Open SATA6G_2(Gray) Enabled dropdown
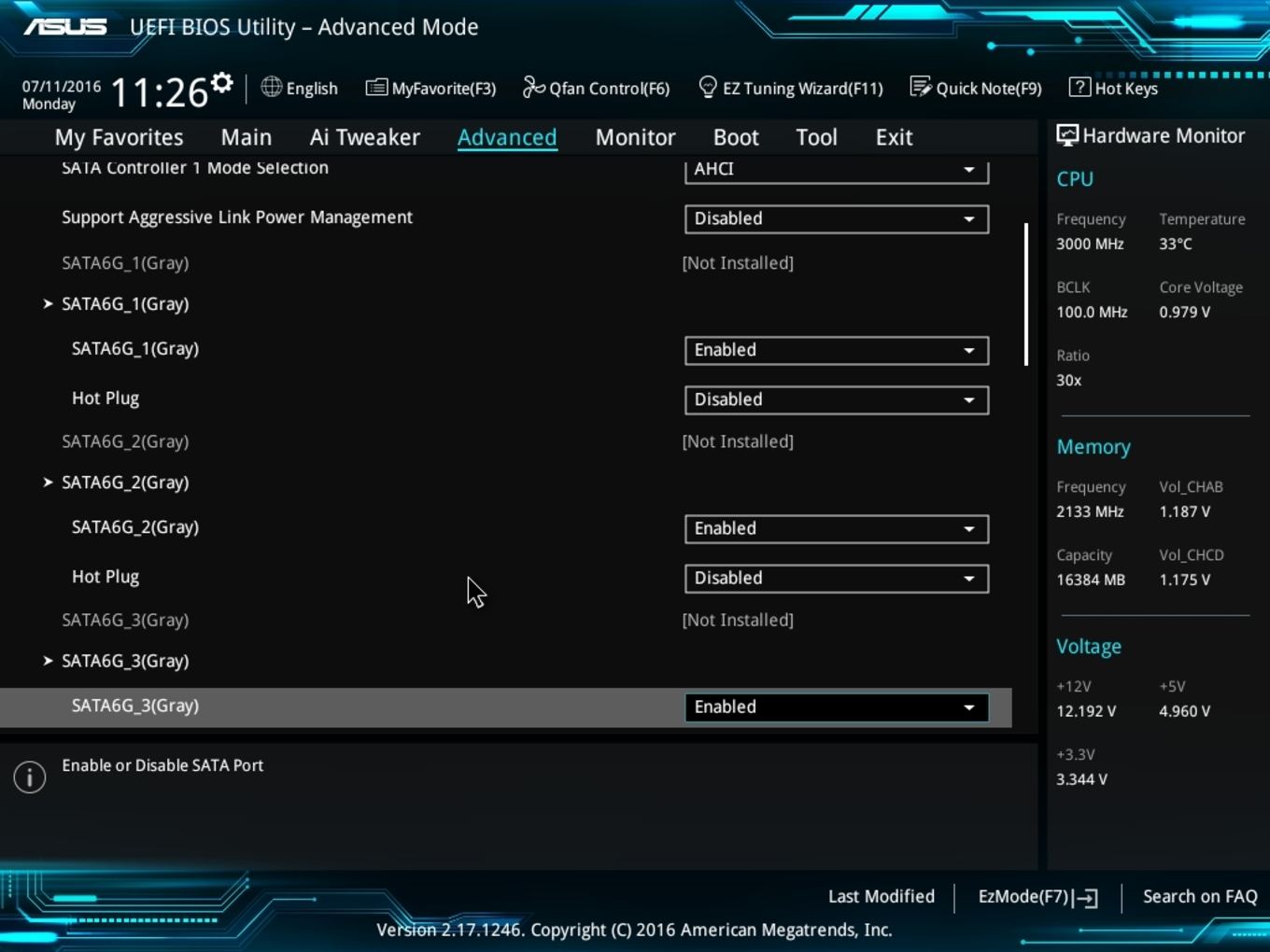This screenshot has height=952, width=1270. point(837,528)
